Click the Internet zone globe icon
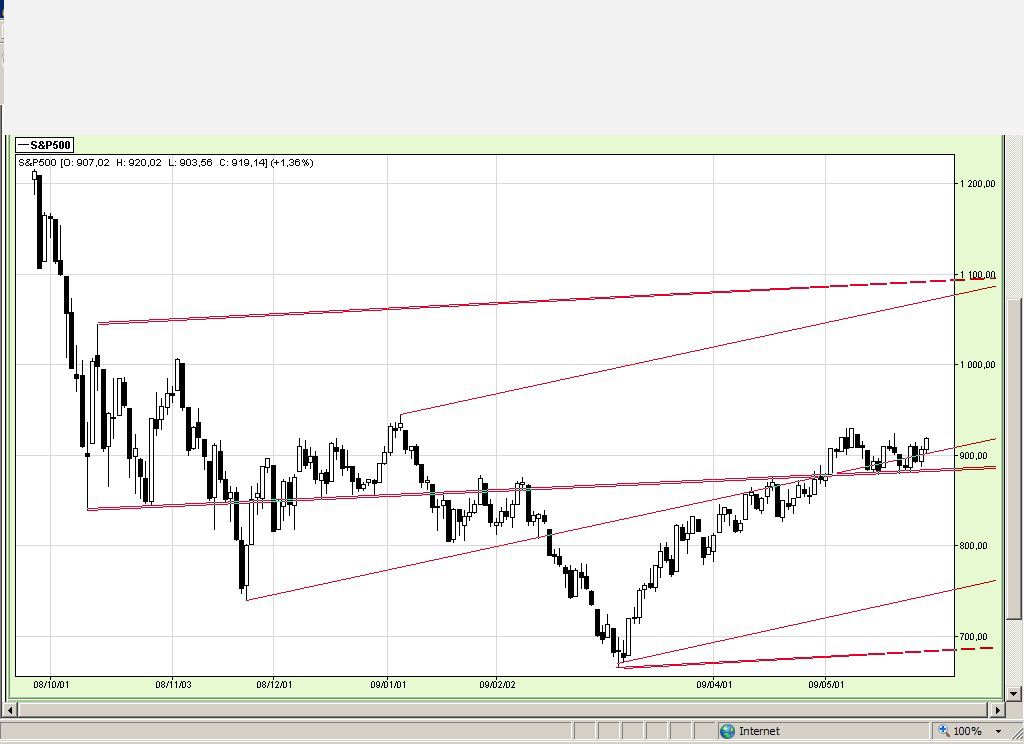This screenshot has width=1024, height=744. (x=728, y=731)
